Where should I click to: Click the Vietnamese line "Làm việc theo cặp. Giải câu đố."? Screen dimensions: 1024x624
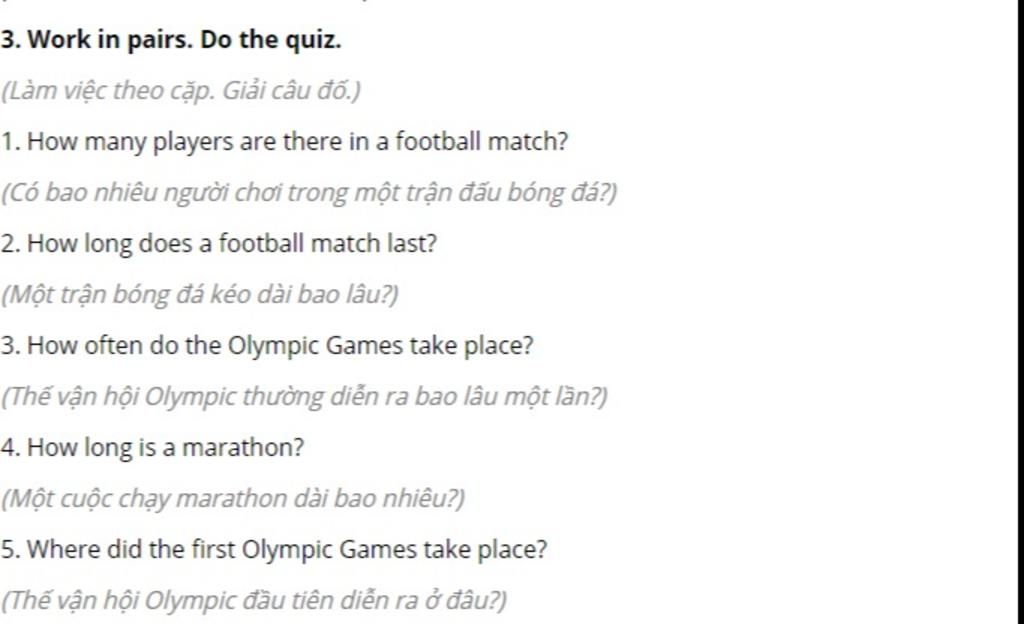coord(180,90)
